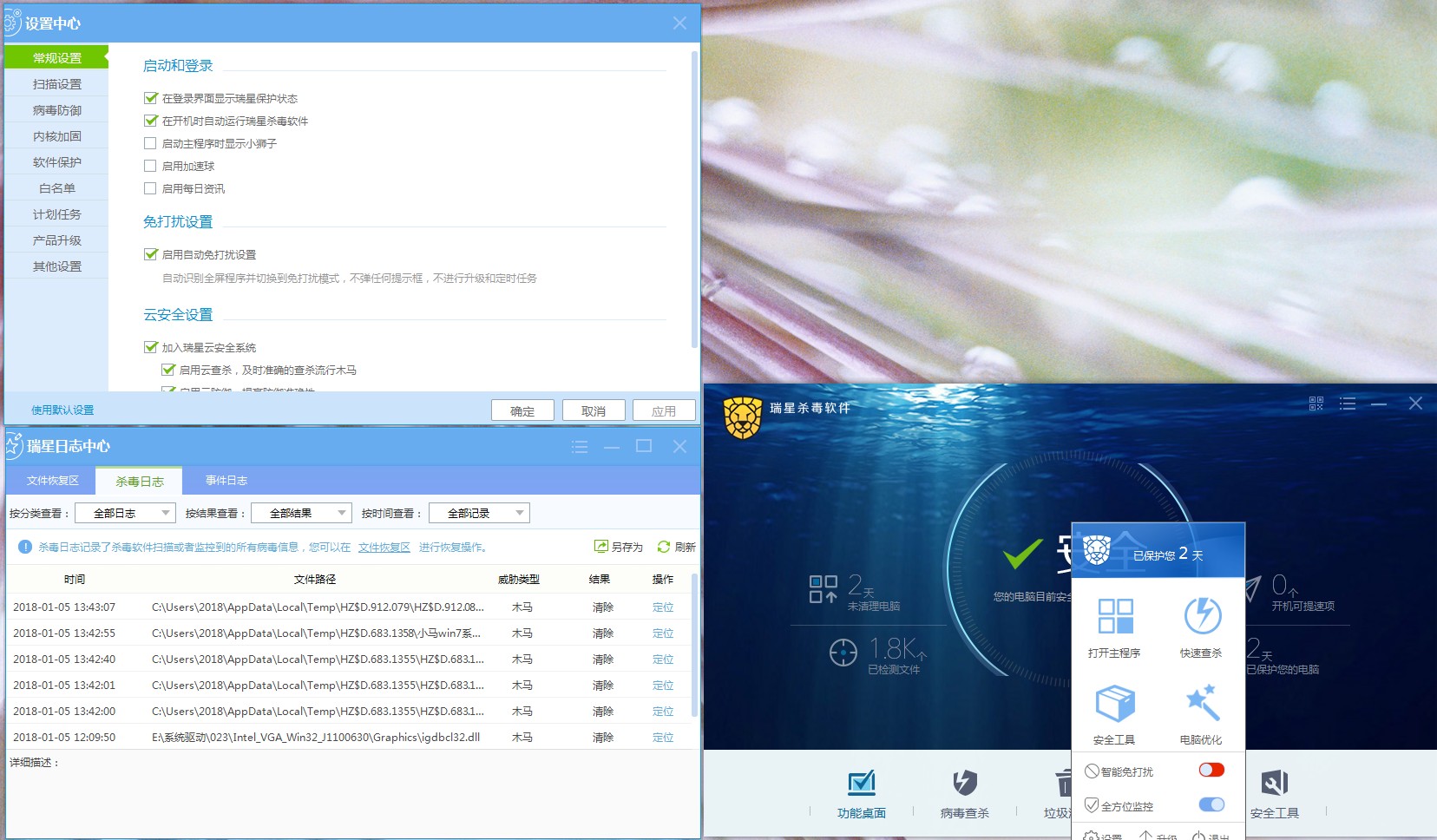1437x840 pixels.
Task: Click 定位 for the 13:42:40 log entry
Action: point(663,660)
